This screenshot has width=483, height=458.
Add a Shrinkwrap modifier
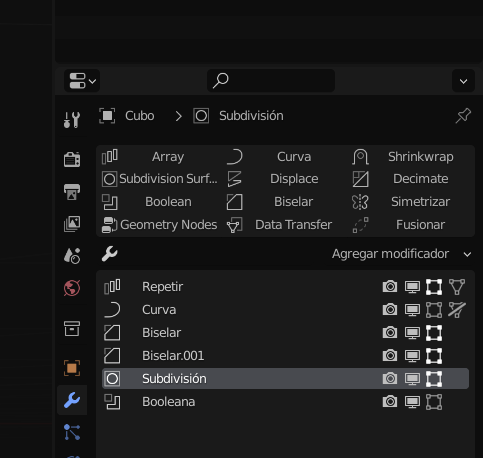pyautogui.click(x=411, y=157)
